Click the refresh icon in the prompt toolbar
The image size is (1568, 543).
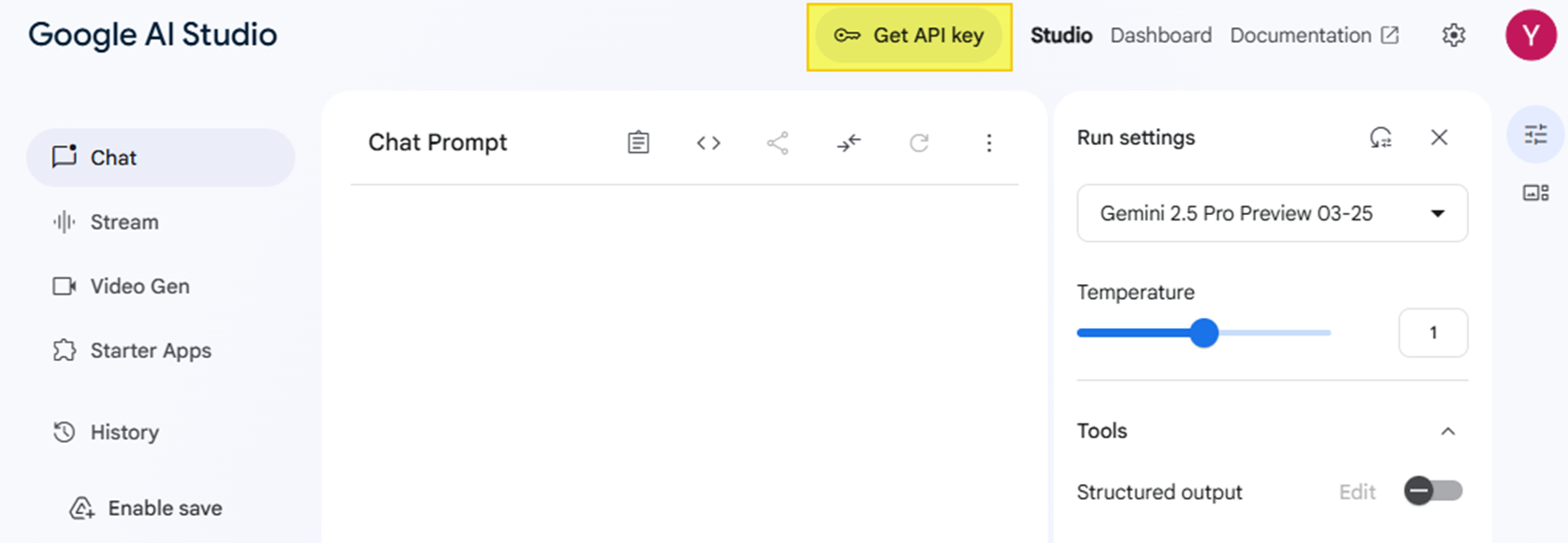click(919, 143)
